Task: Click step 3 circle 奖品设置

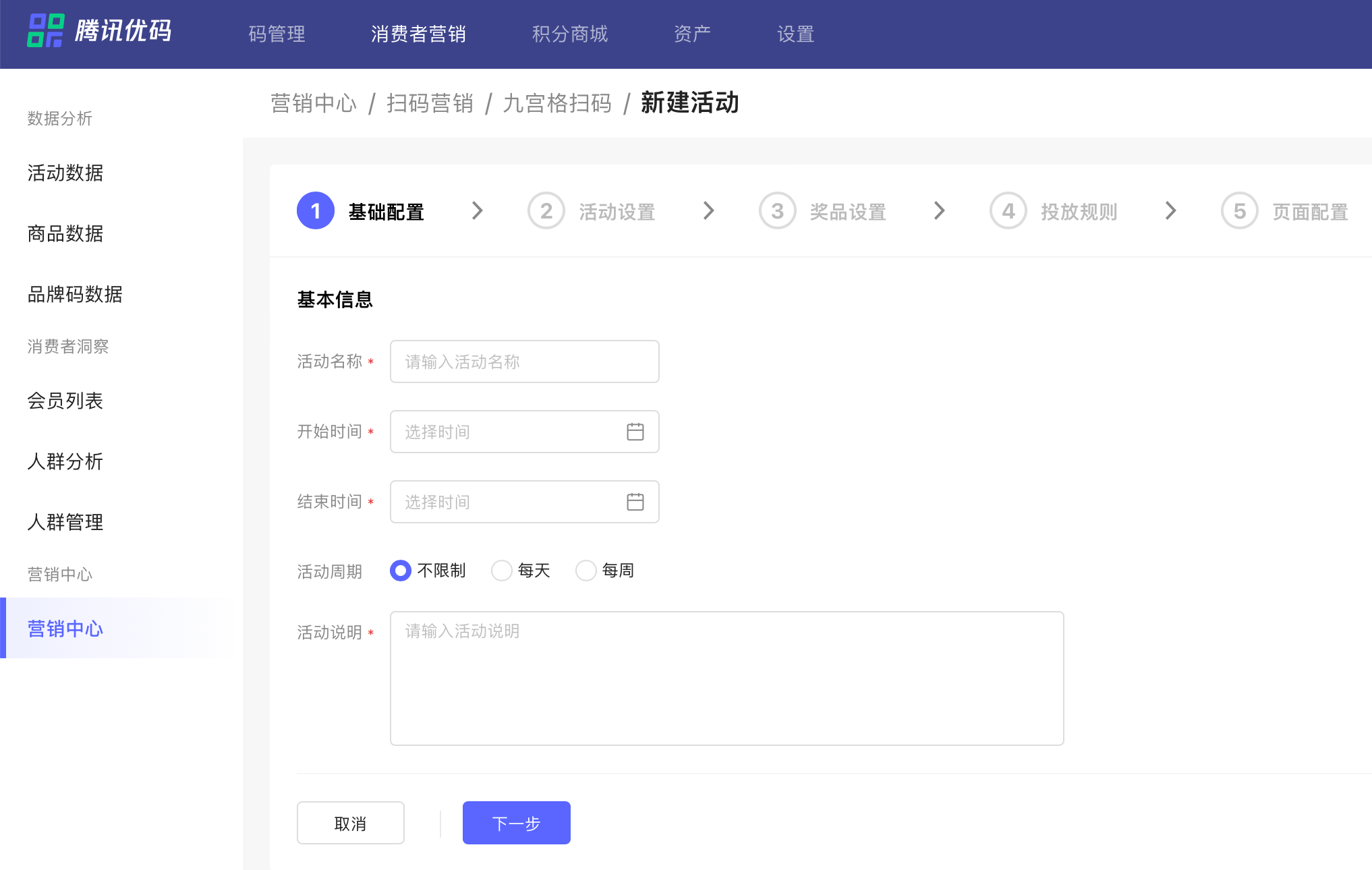Action: (778, 211)
